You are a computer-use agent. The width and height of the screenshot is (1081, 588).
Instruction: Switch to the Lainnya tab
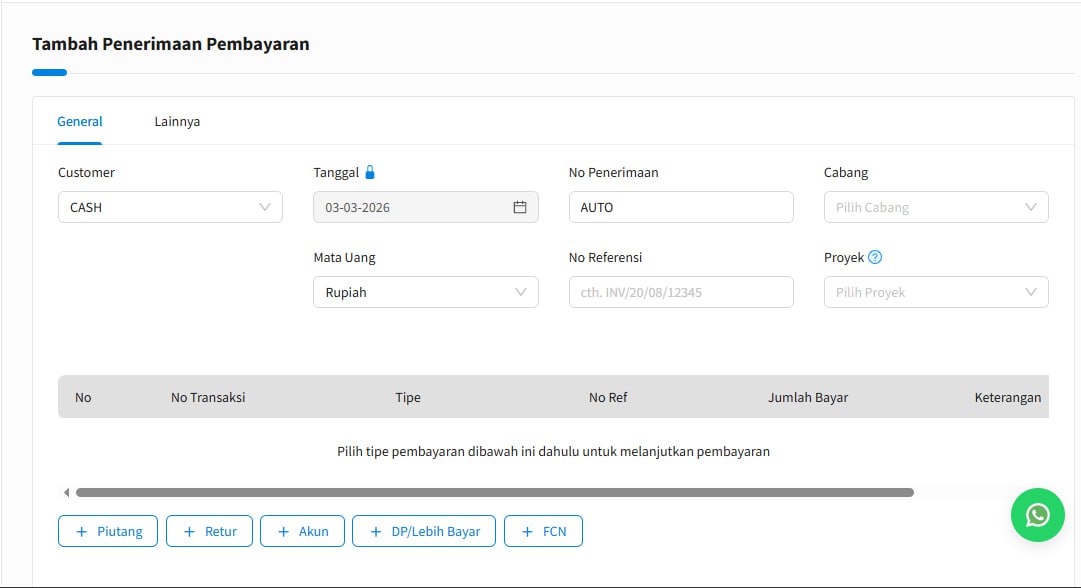pos(177,121)
